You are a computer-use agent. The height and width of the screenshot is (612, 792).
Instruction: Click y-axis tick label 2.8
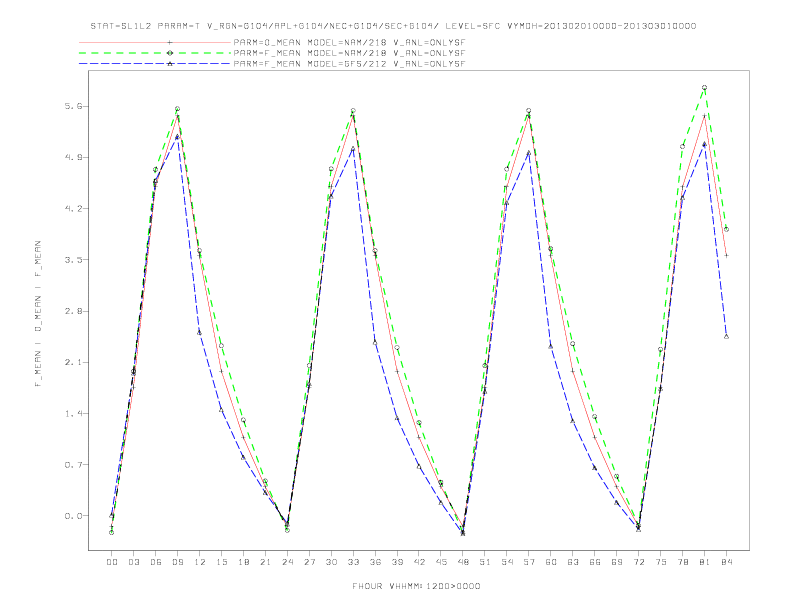pos(74,311)
